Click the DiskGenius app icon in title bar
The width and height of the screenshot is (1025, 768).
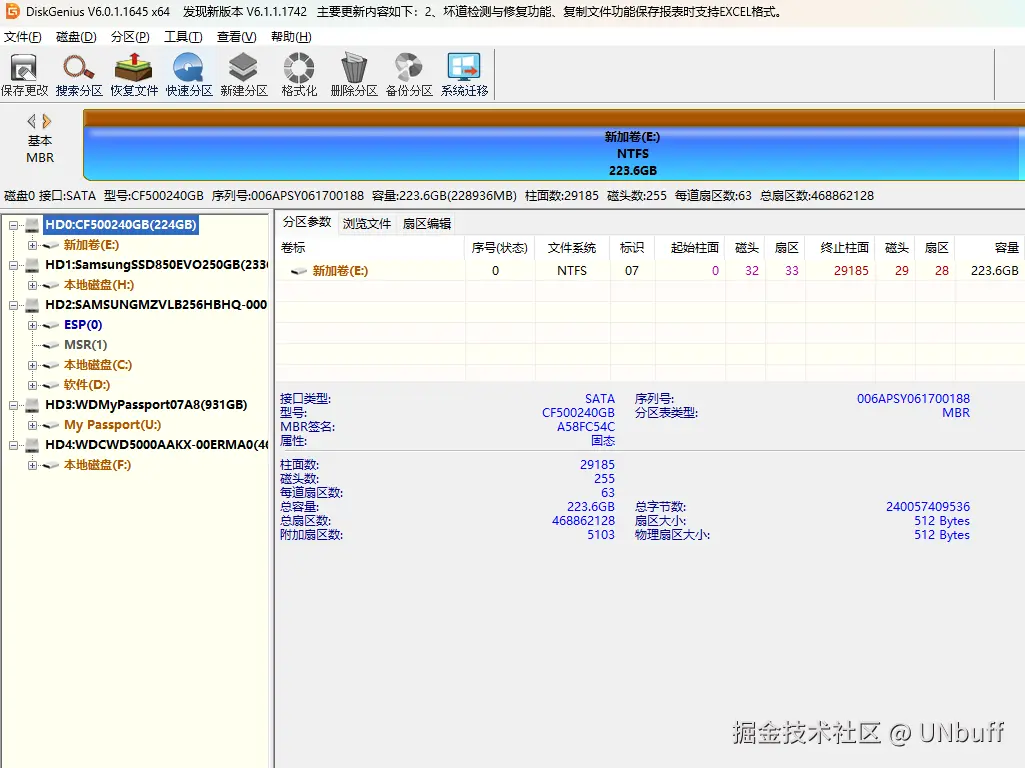[x=12, y=11]
